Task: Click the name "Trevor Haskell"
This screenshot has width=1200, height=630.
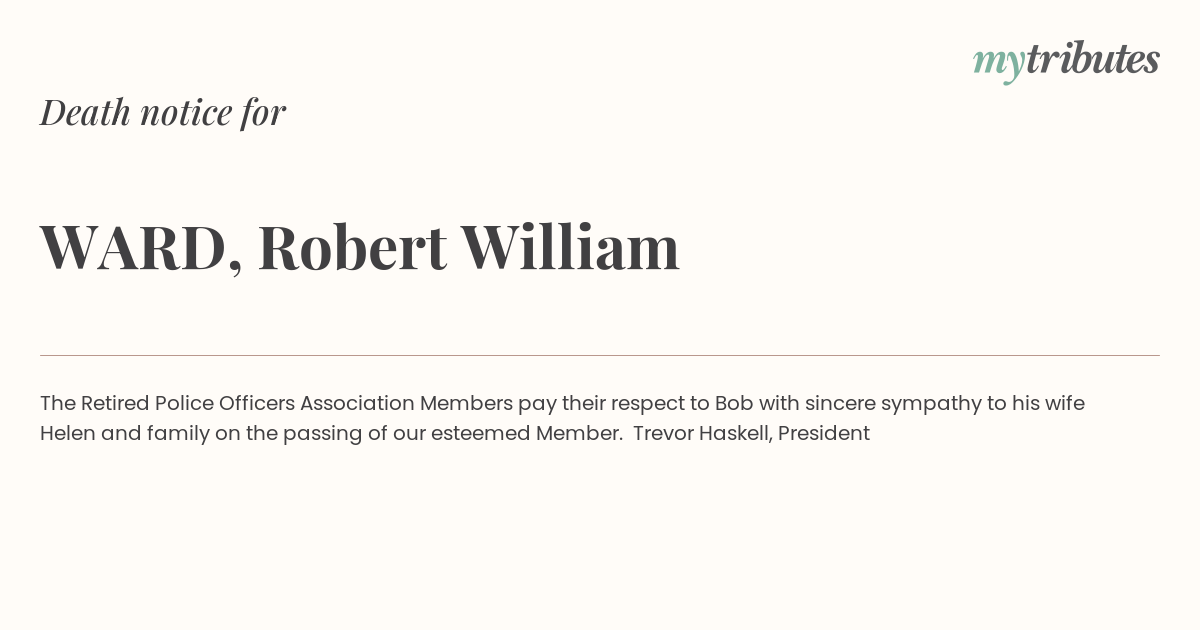Action: [702, 434]
